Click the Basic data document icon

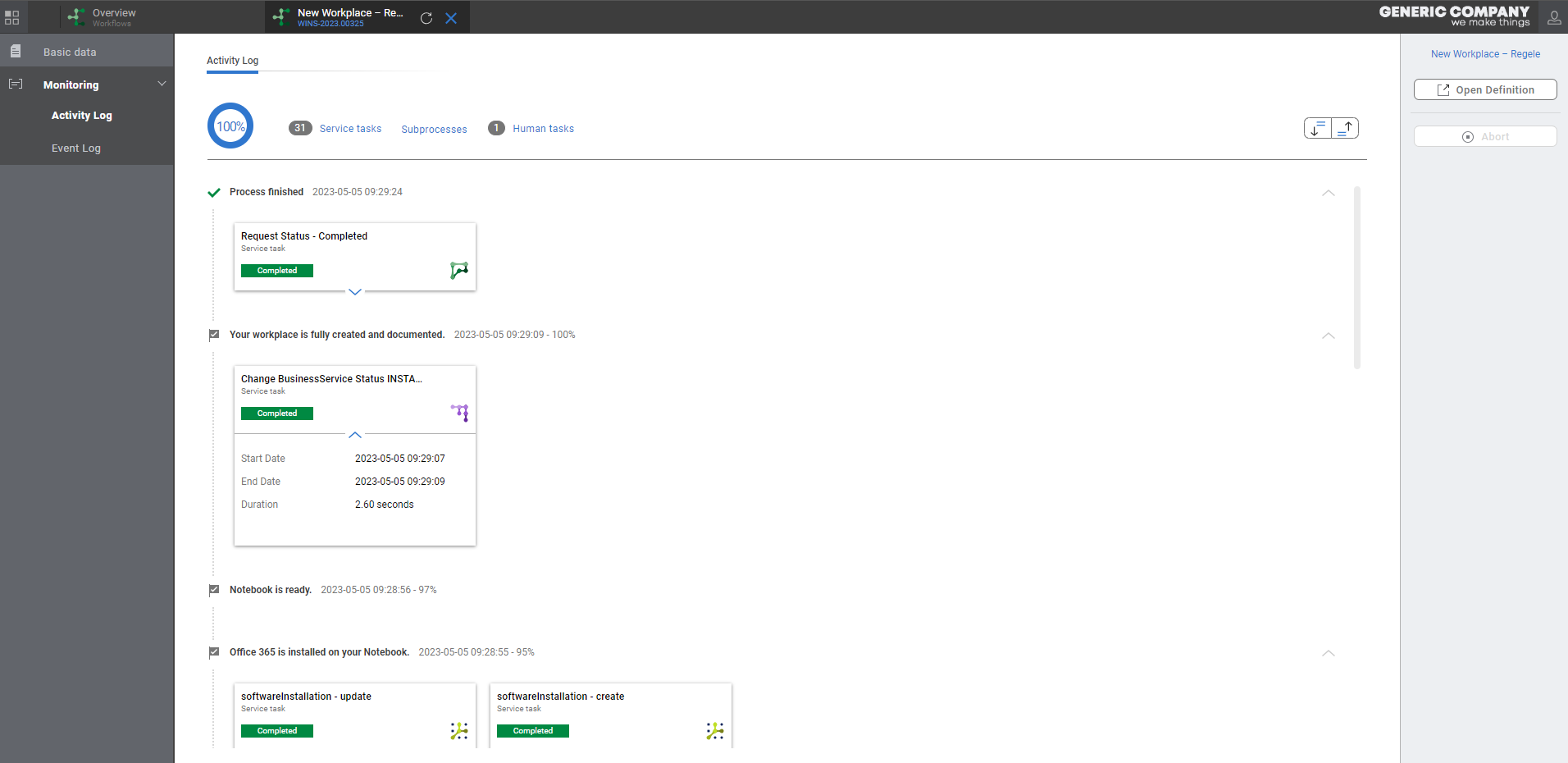point(16,51)
